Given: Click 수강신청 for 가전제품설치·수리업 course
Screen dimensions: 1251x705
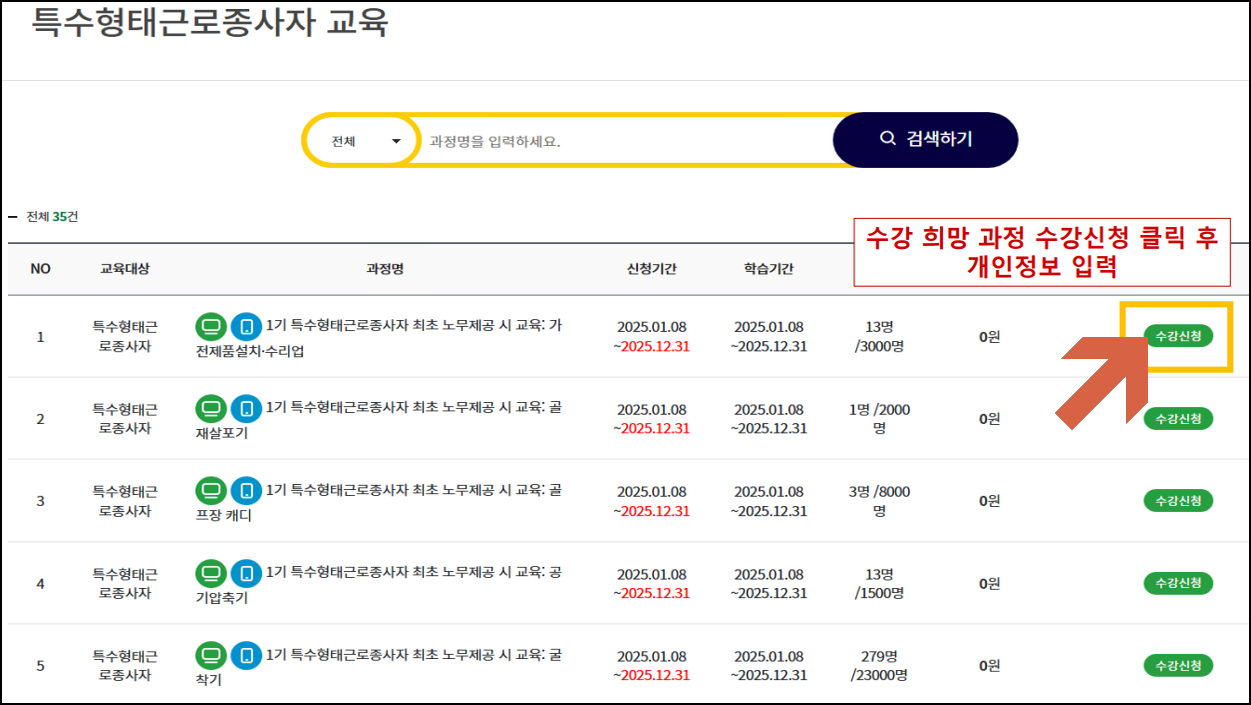Looking at the screenshot, I should (x=1178, y=336).
